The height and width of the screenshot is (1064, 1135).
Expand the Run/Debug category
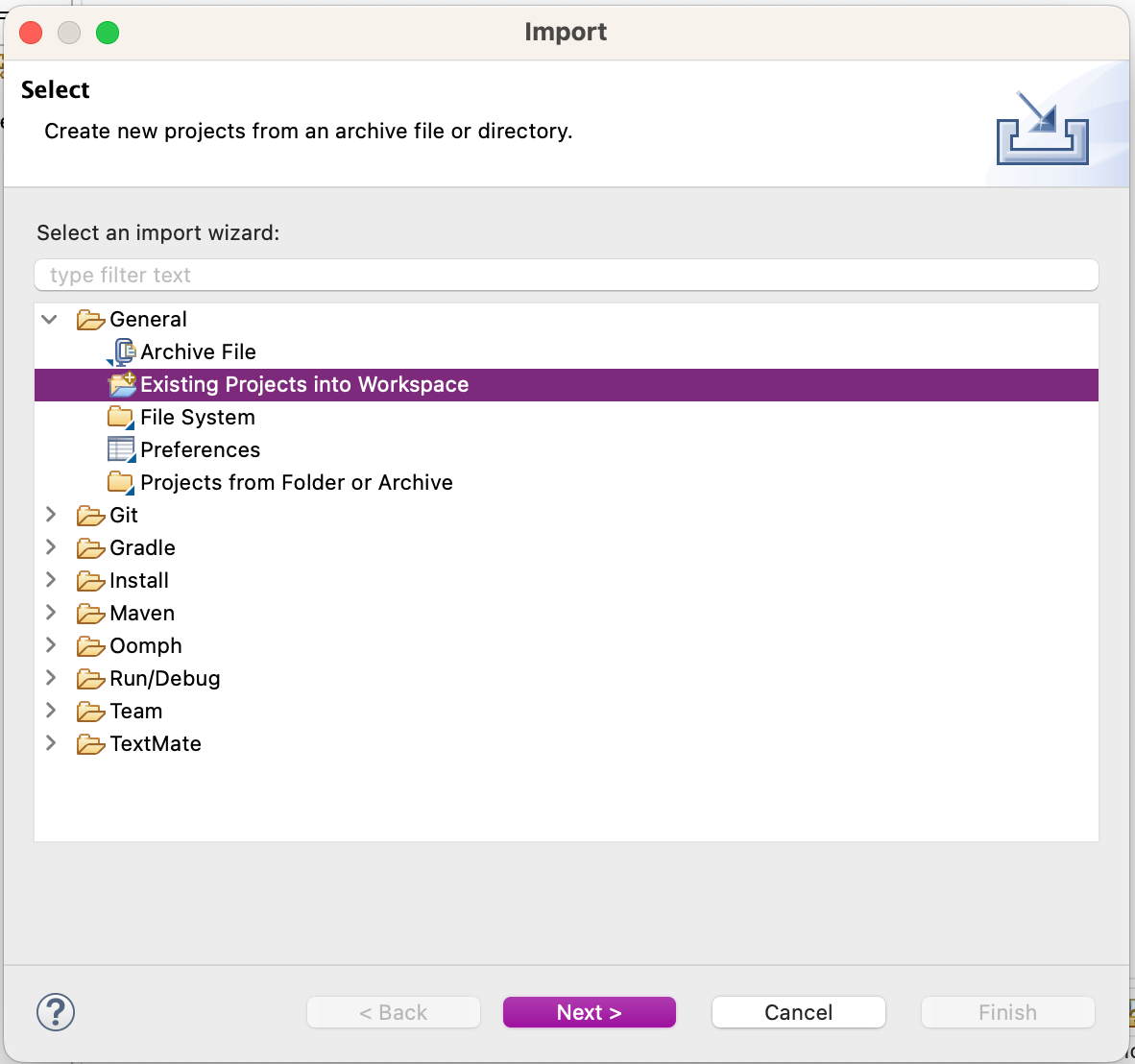pos(51,679)
